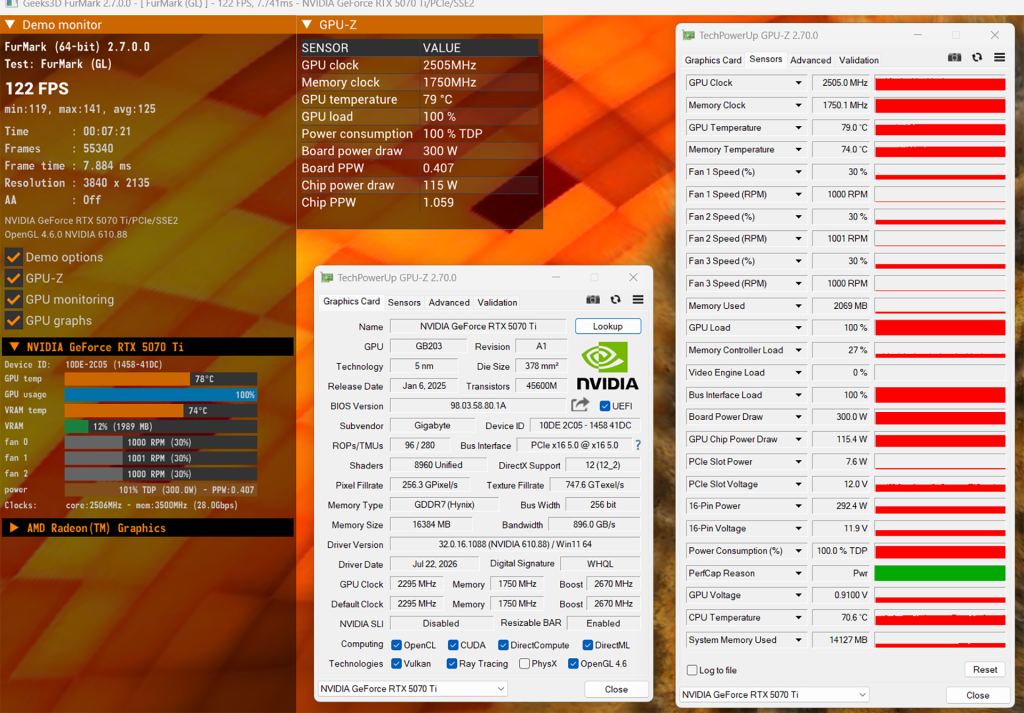The width and height of the screenshot is (1024, 713).
Task: Toggle the GPU monitoring checkbox
Action: coord(14,299)
